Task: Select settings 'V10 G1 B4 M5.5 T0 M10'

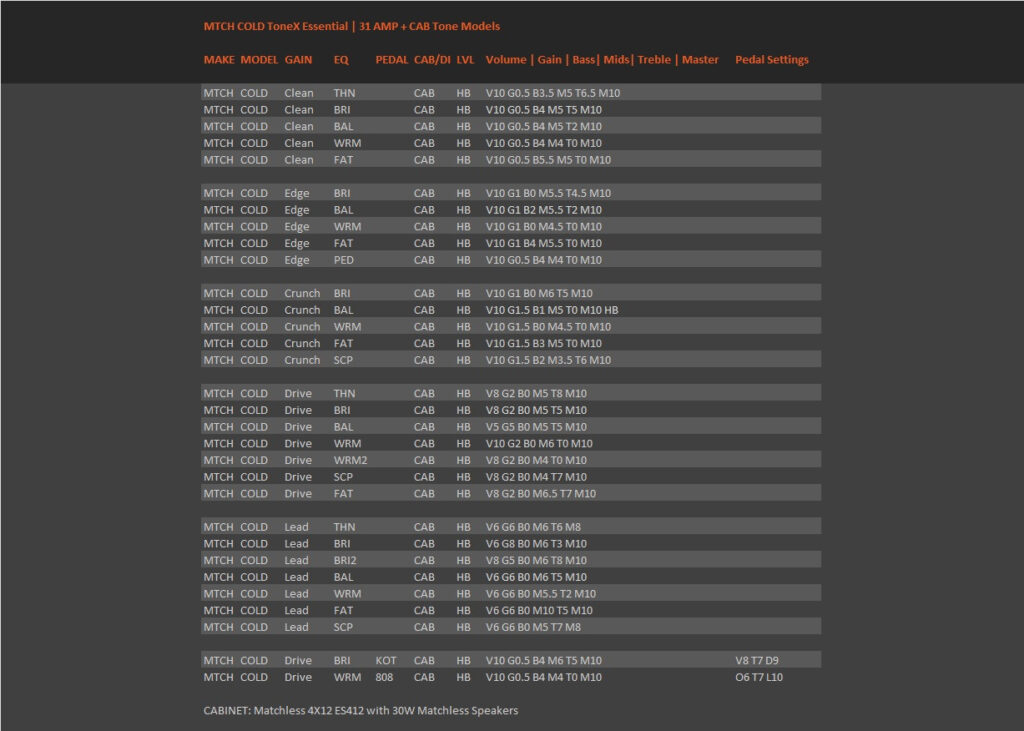Action: point(543,243)
